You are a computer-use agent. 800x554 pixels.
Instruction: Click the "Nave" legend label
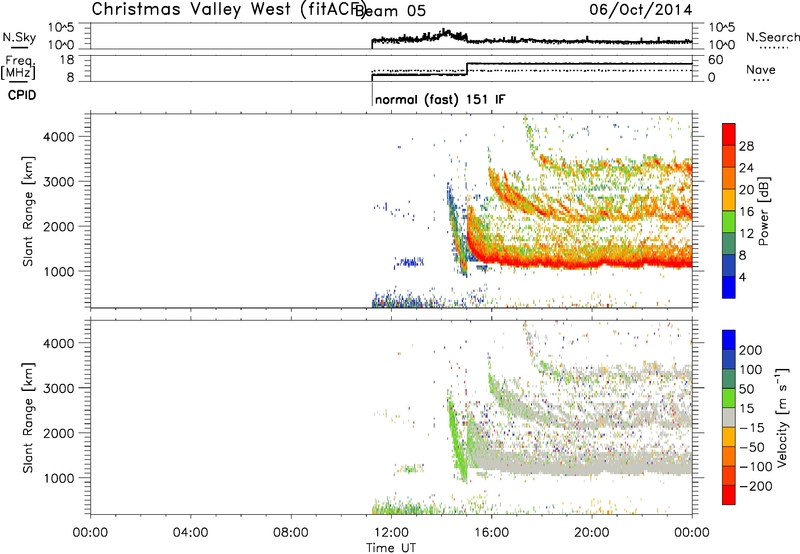point(761,69)
